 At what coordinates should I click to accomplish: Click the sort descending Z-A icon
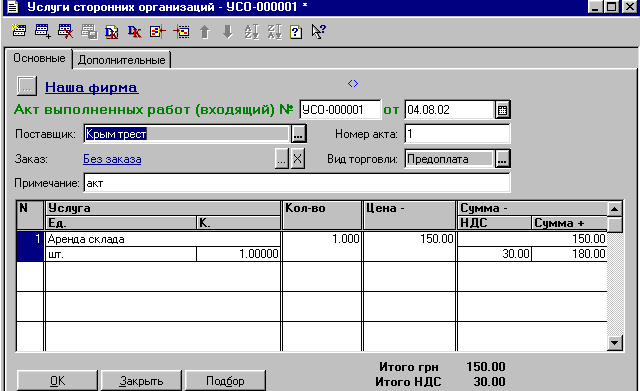point(274,31)
